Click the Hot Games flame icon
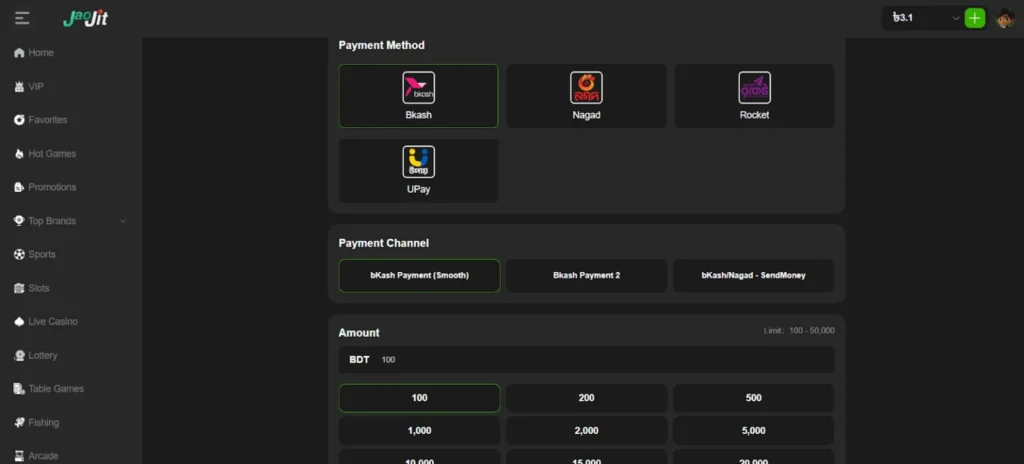Screen dimensions: 1024x464 coord(19,154)
